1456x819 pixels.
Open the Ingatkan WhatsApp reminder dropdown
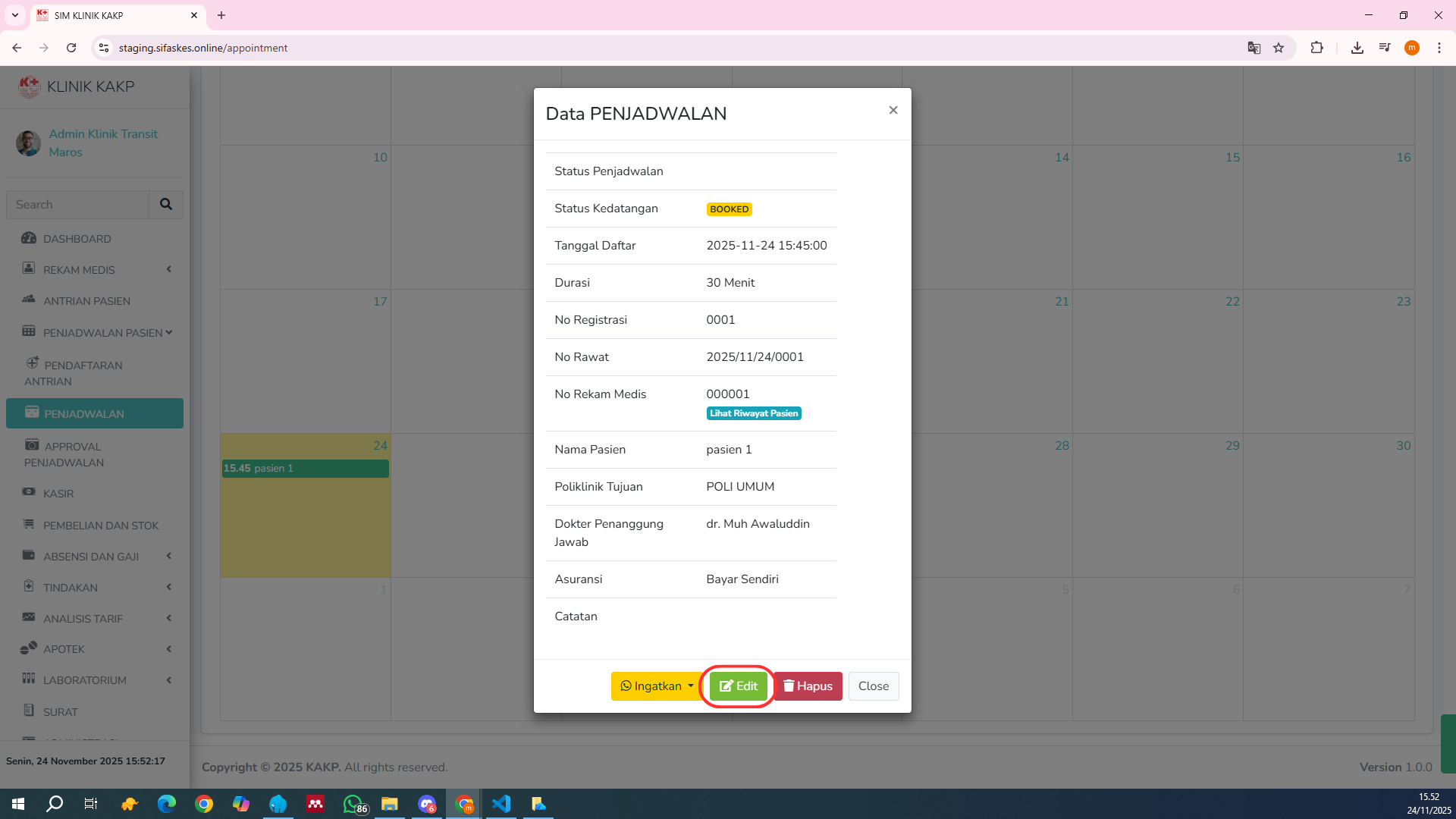coord(657,686)
